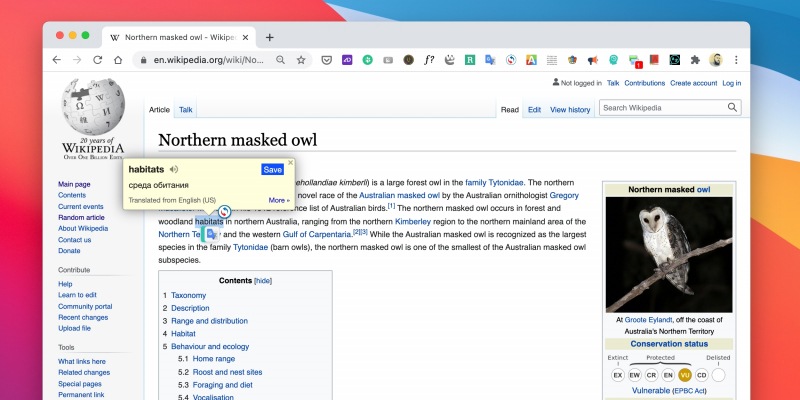Click the browser address bar URL
This screenshot has height=400, width=800.
pos(209,60)
